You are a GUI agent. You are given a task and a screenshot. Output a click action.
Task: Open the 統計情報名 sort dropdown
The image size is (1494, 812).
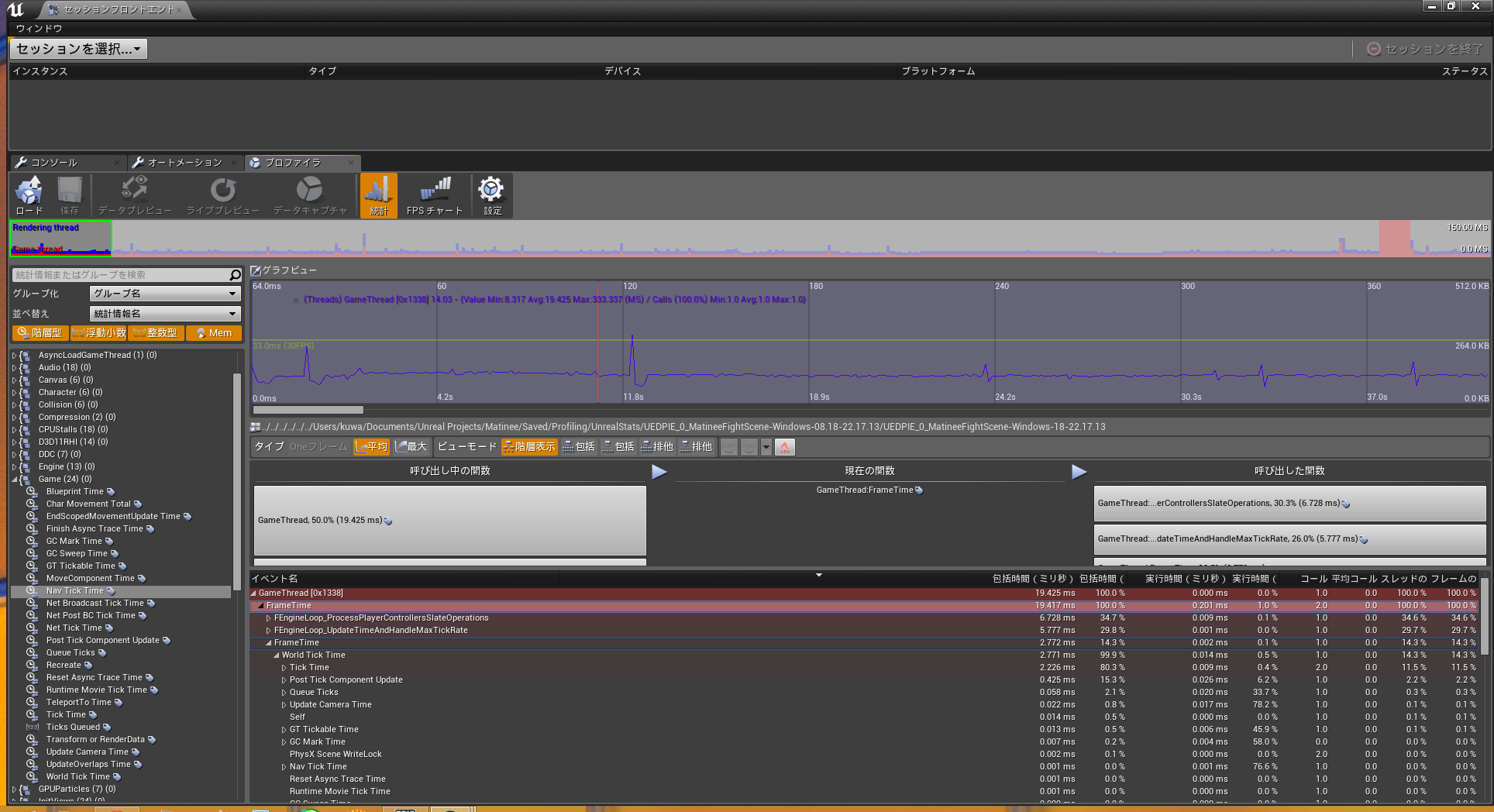(x=164, y=314)
